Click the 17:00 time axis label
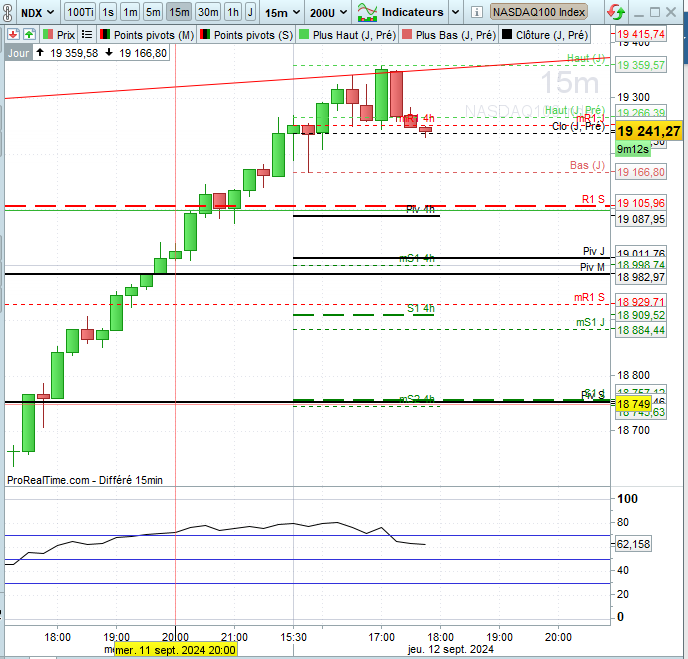Image resolution: width=688 pixels, height=659 pixels. 381,637
